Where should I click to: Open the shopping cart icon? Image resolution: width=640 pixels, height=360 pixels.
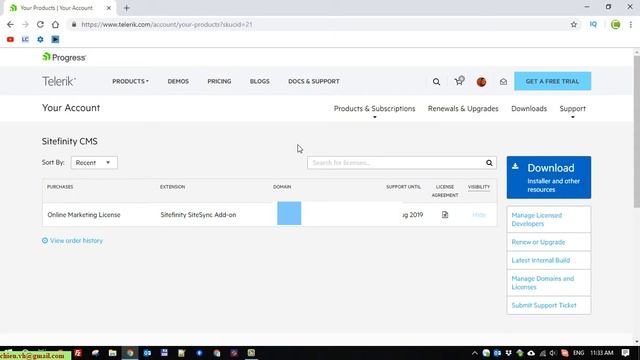coord(459,81)
